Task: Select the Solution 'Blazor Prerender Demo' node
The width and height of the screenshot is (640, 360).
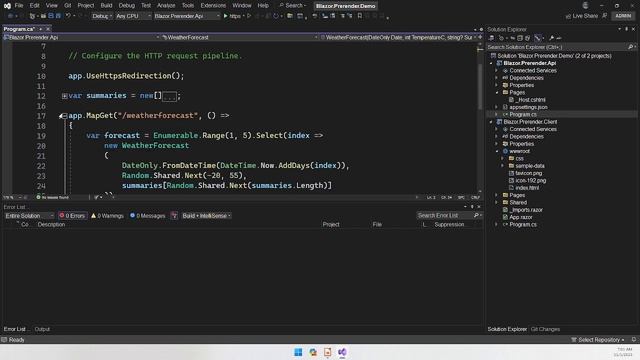Action: 554,56
